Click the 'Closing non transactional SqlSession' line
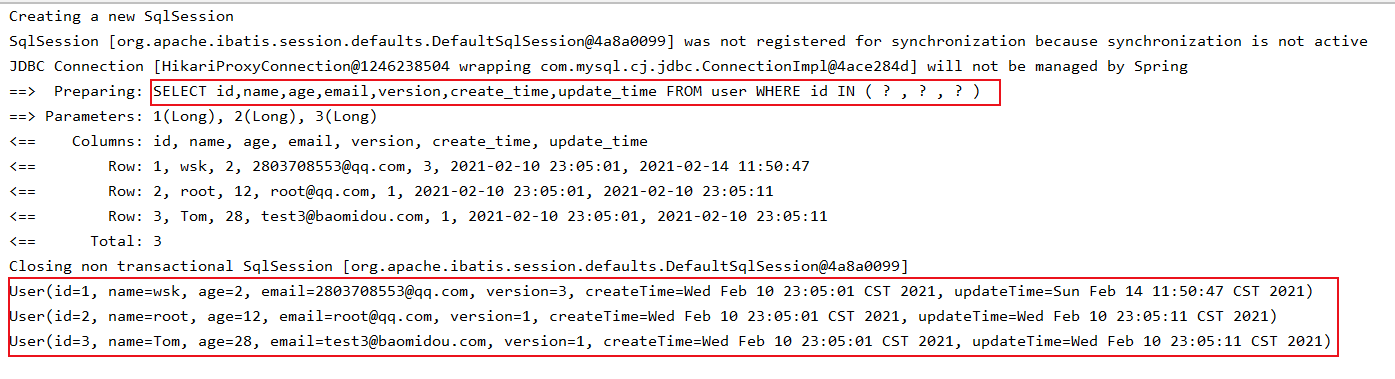 coord(458,266)
